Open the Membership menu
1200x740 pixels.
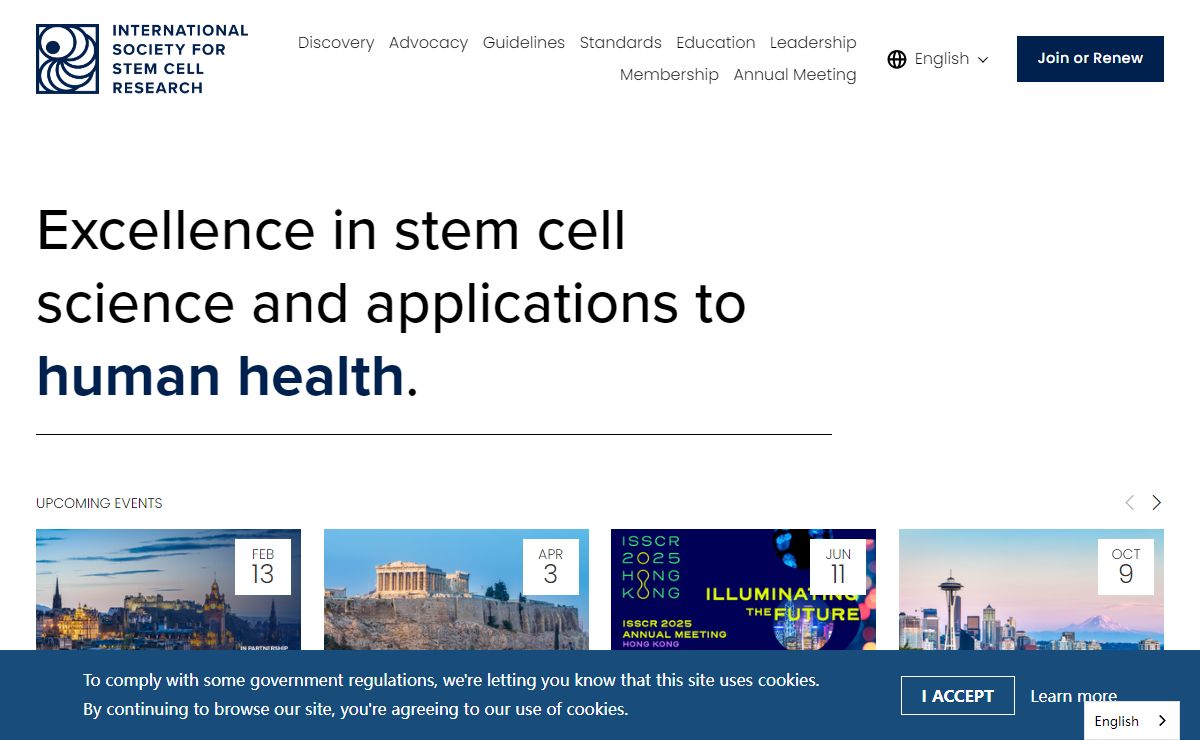click(669, 75)
